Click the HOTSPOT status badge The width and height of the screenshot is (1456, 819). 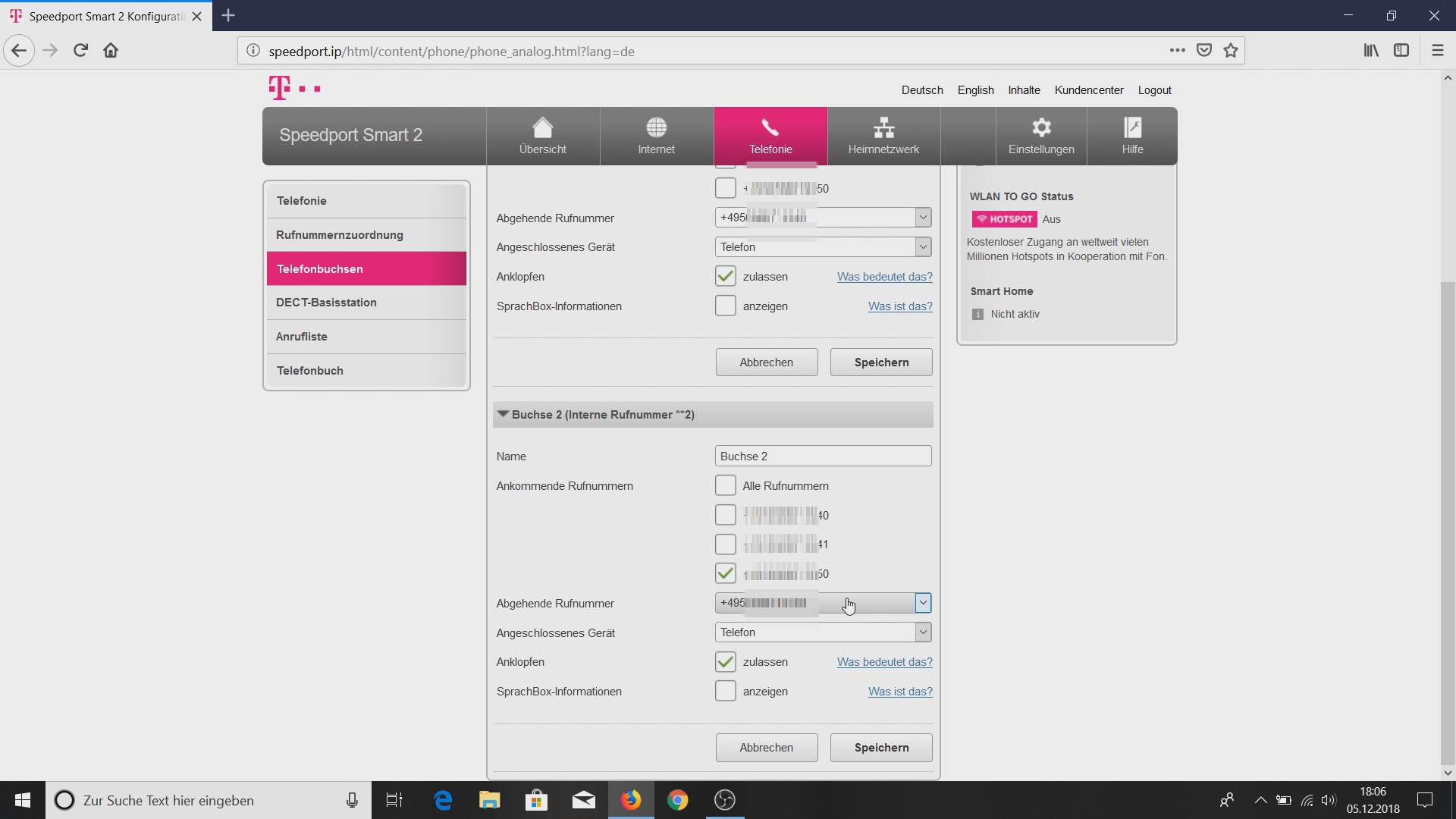click(1005, 219)
